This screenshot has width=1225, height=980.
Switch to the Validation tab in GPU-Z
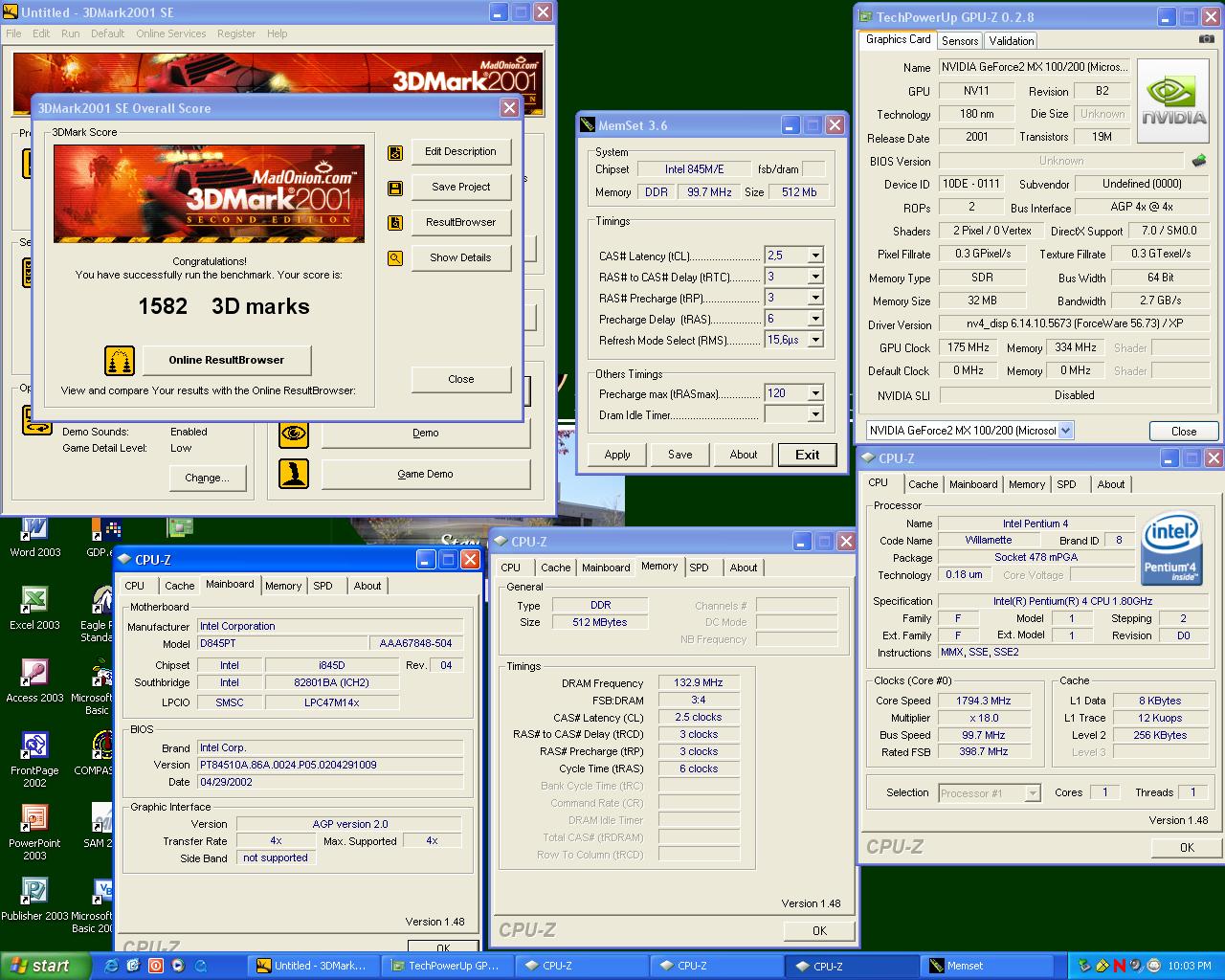tap(1012, 40)
